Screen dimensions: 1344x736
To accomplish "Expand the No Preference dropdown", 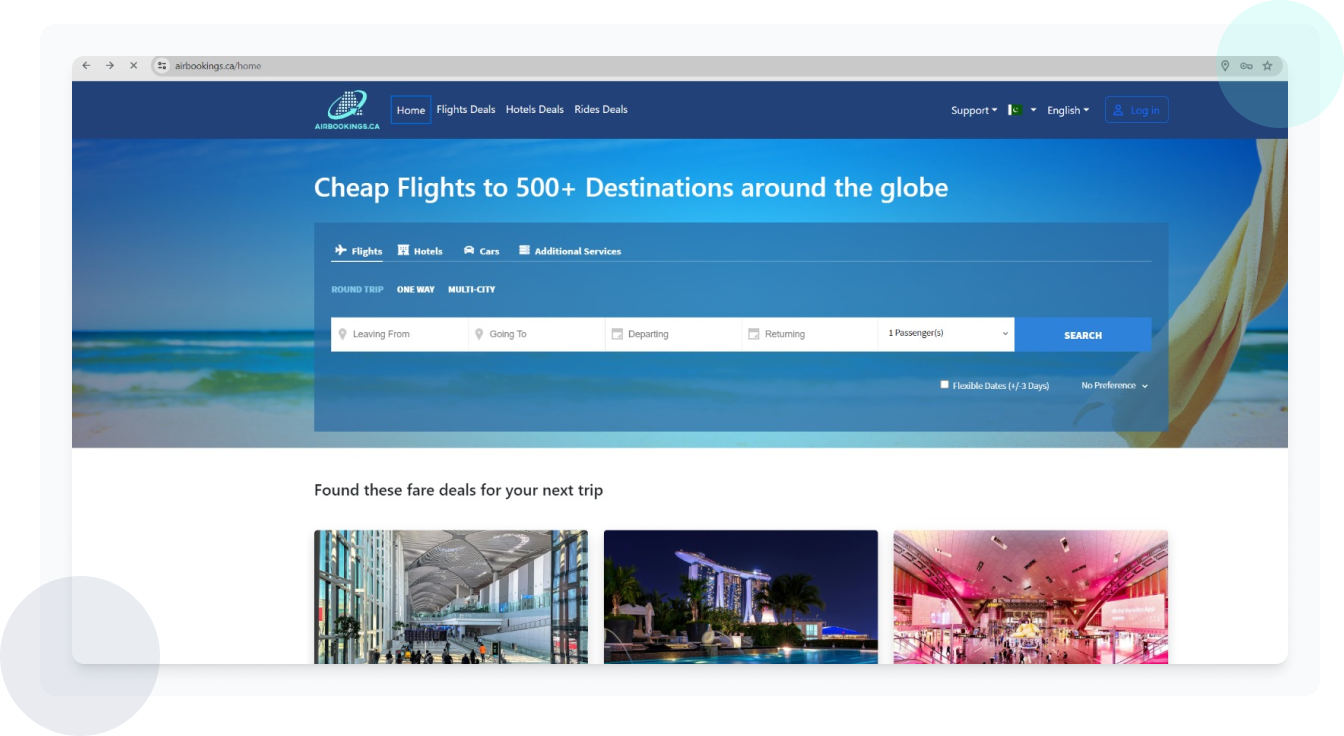I will [1114, 386].
